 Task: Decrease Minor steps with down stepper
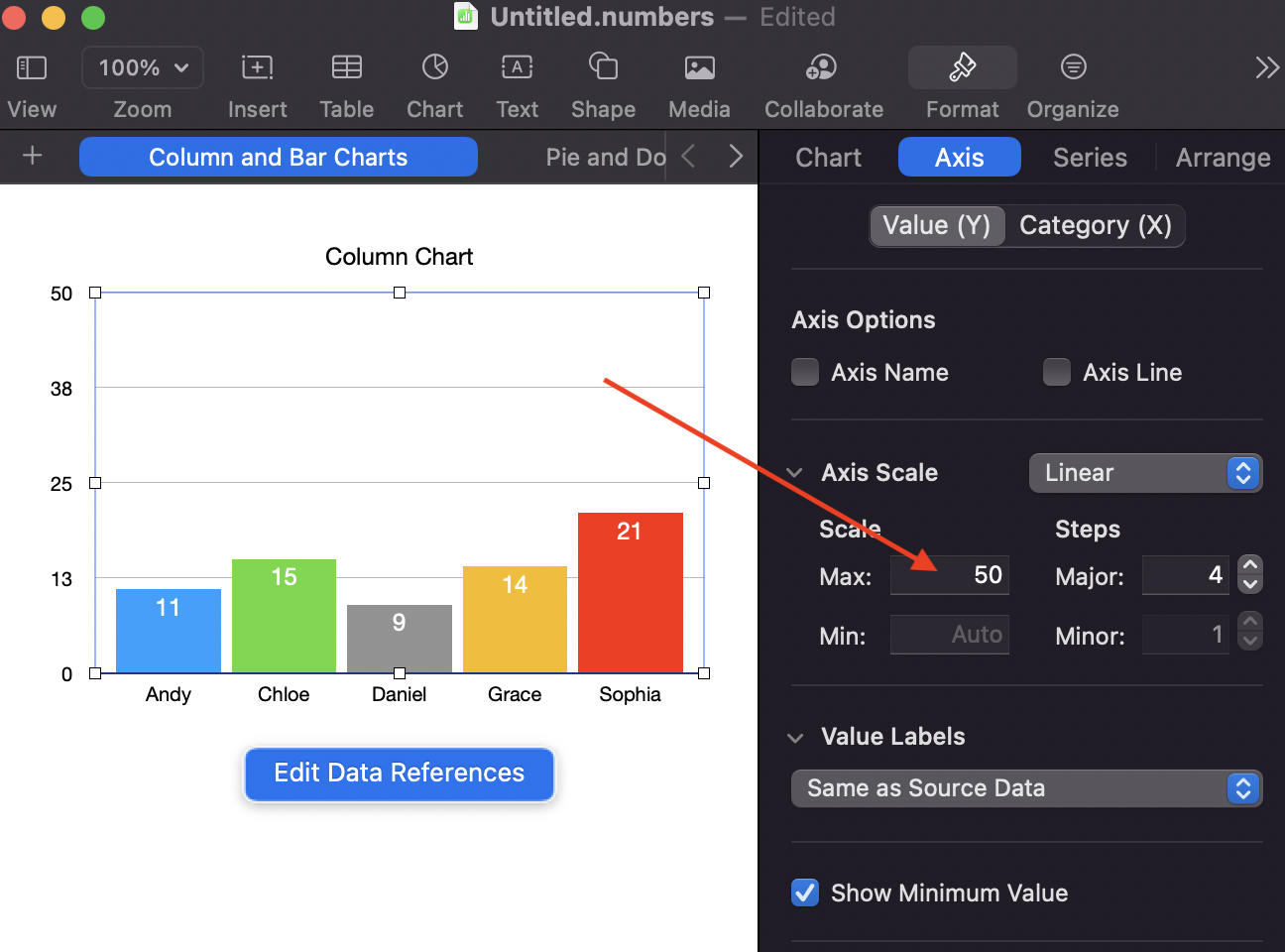click(1250, 643)
